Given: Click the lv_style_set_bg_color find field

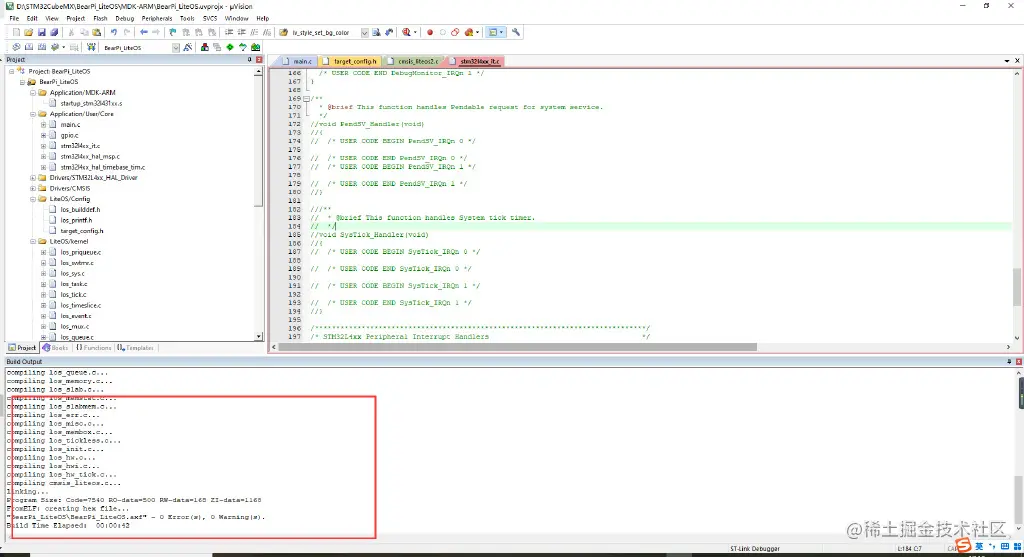Looking at the screenshot, I should coord(325,32).
